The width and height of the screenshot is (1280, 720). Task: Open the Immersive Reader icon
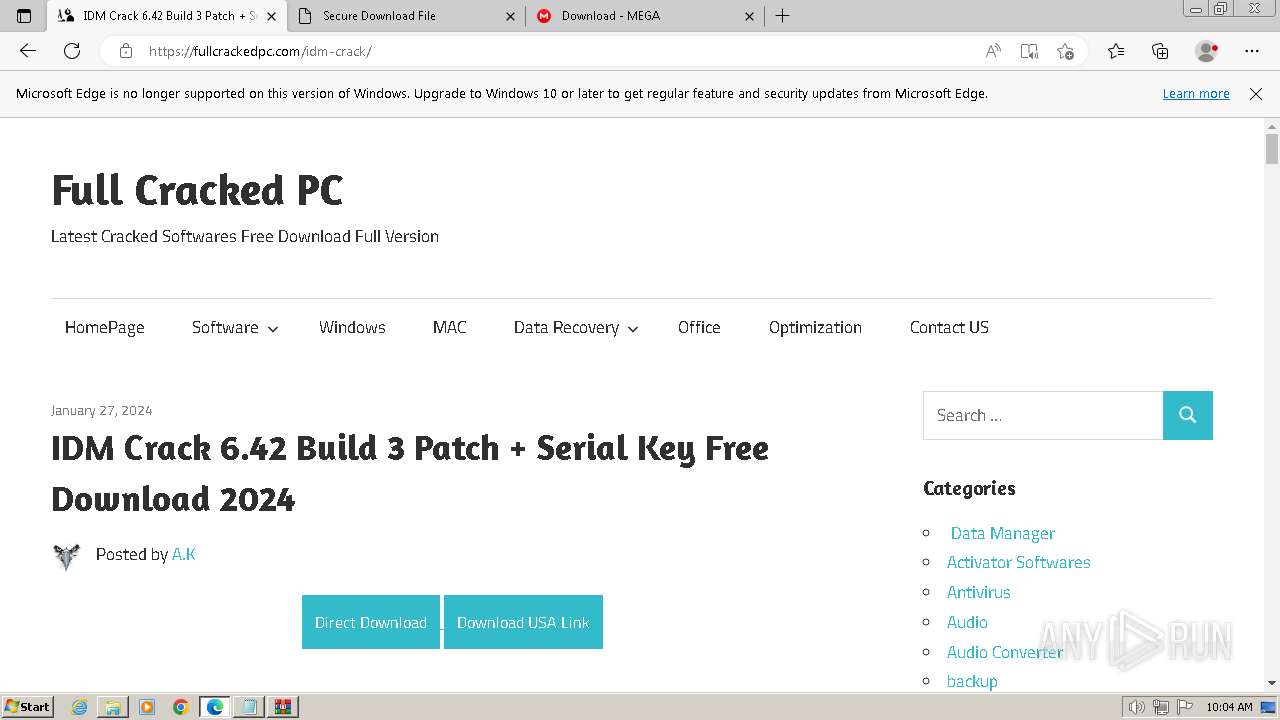[1029, 51]
